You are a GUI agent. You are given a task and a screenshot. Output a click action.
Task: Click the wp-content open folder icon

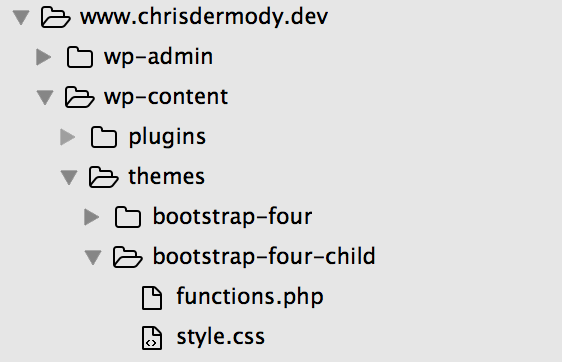pos(79,97)
